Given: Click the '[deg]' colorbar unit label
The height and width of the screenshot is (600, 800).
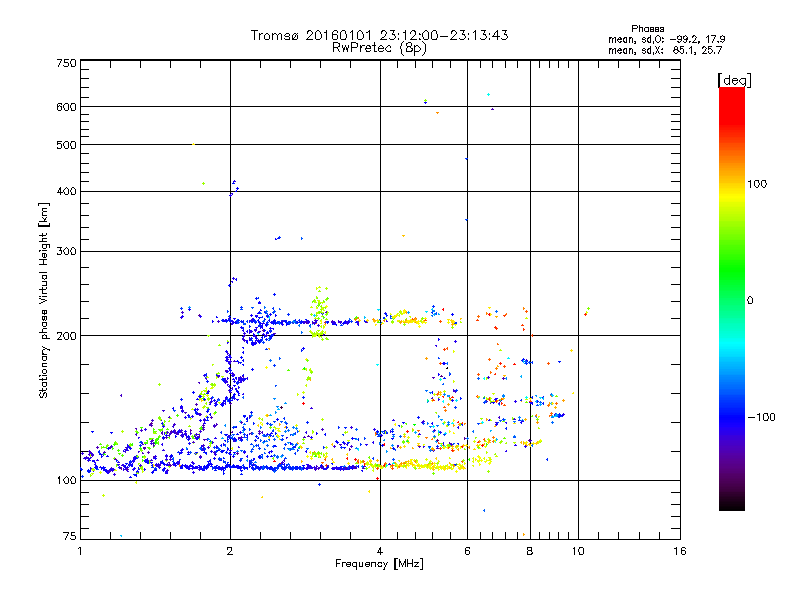Looking at the screenshot, I should [734, 80].
